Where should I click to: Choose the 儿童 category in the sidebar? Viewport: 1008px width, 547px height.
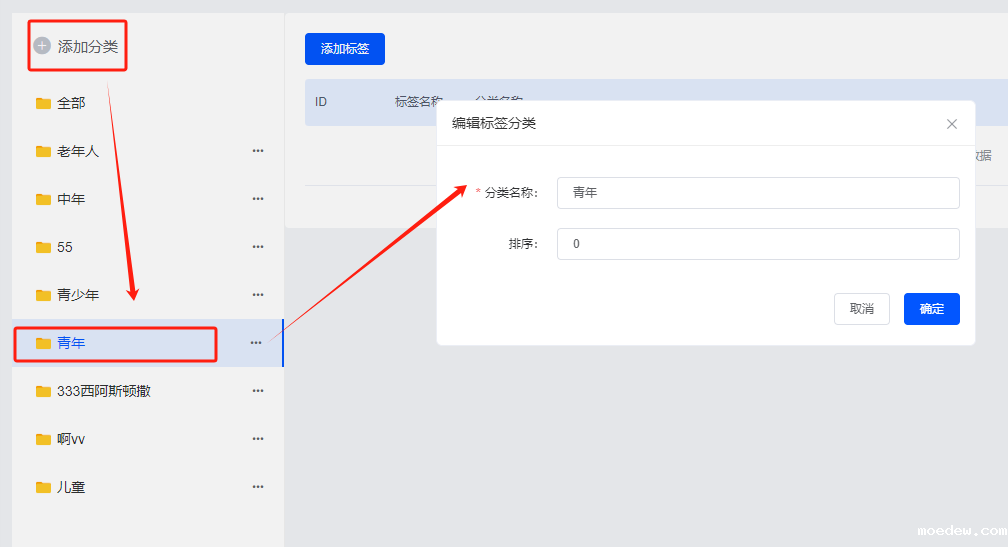click(x=70, y=487)
